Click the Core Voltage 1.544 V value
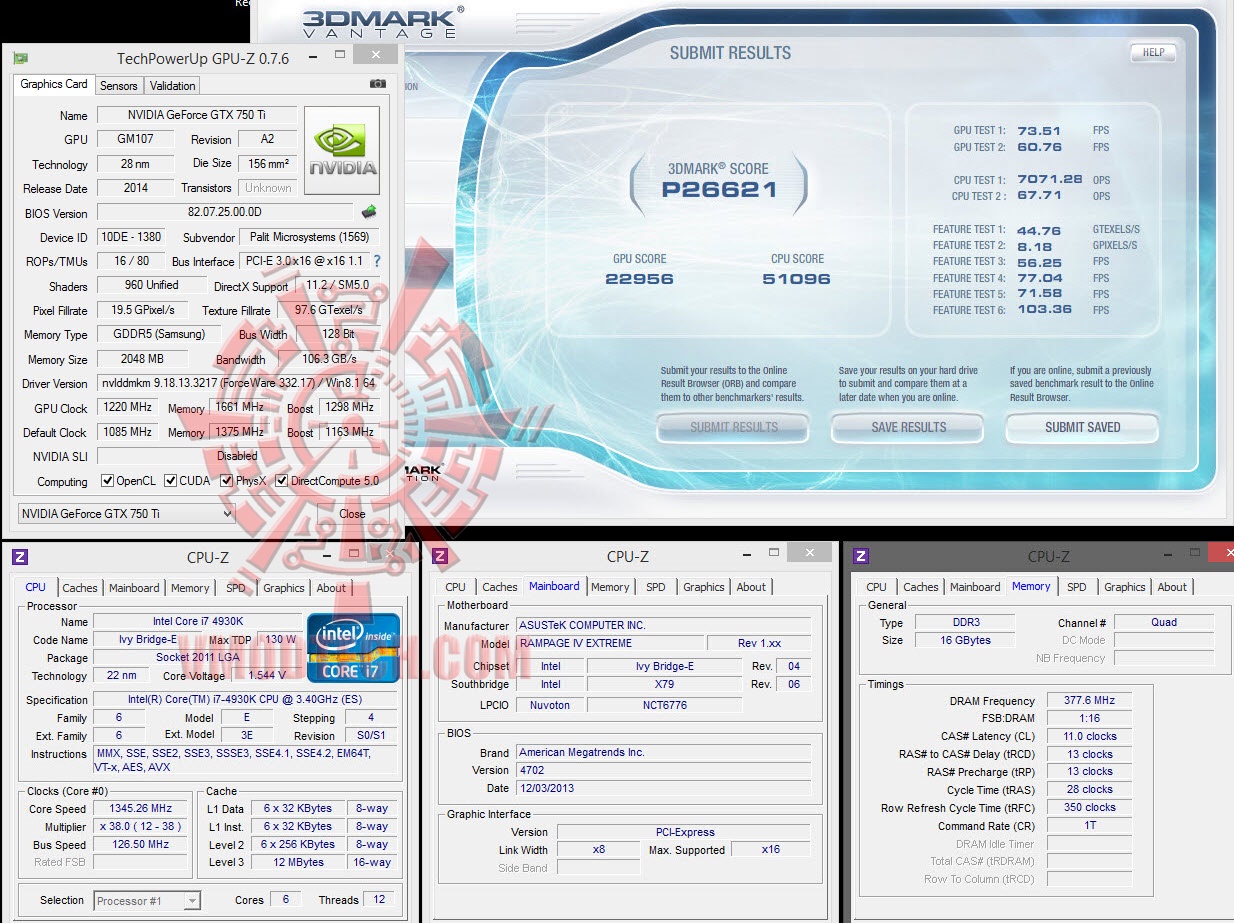Viewport: 1234px width, 923px height. (x=267, y=676)
